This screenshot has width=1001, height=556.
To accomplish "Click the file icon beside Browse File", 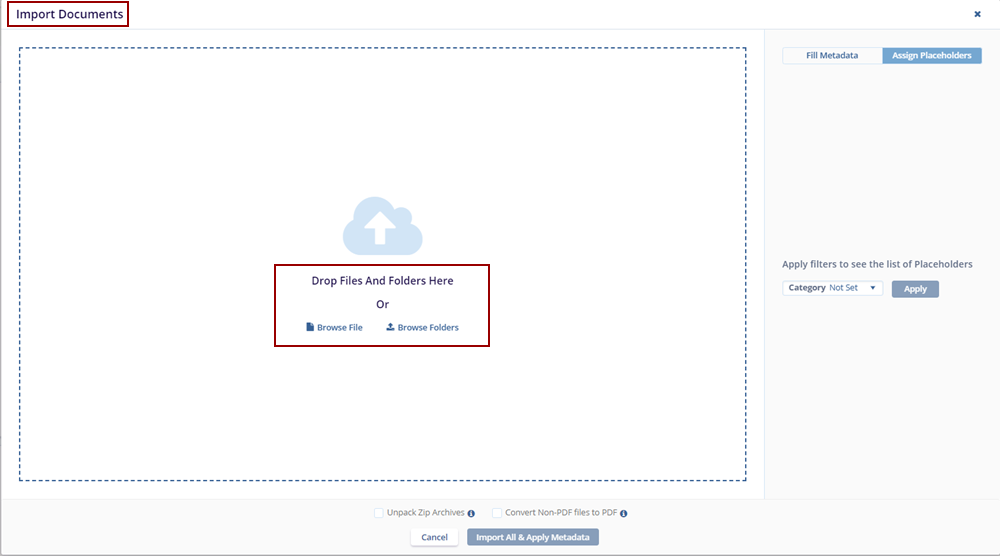I will (310, 328).
